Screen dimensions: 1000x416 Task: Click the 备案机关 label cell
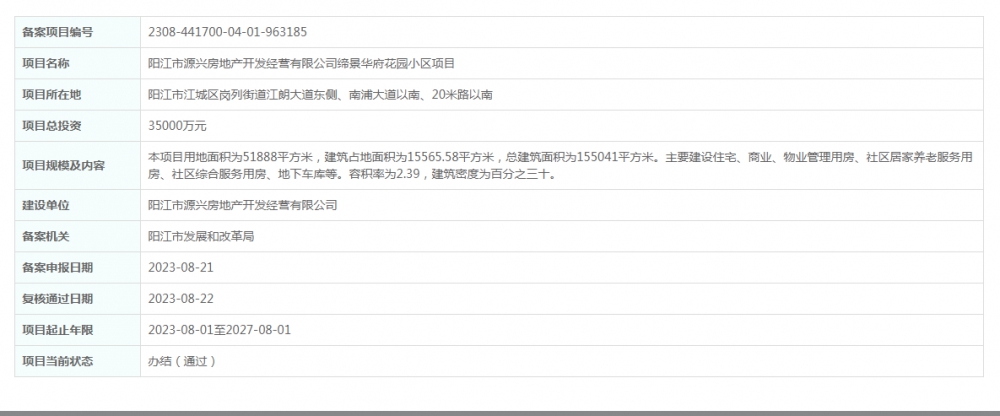point(77,236)
